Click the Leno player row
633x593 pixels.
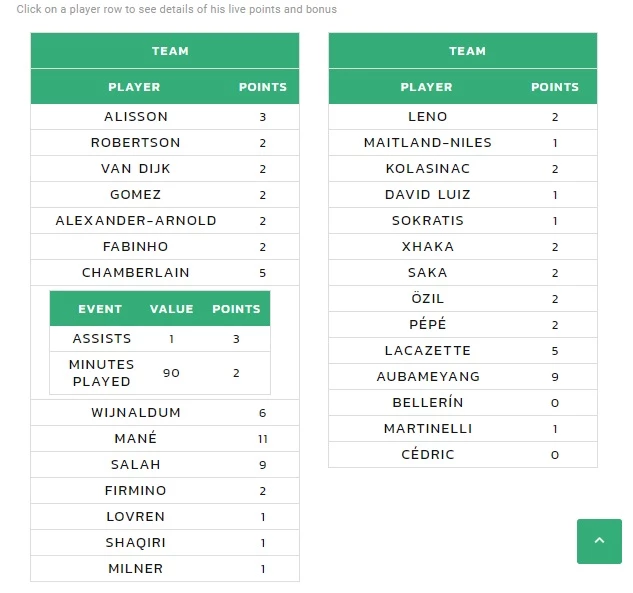pyautogui.click(x=463, y=117)
